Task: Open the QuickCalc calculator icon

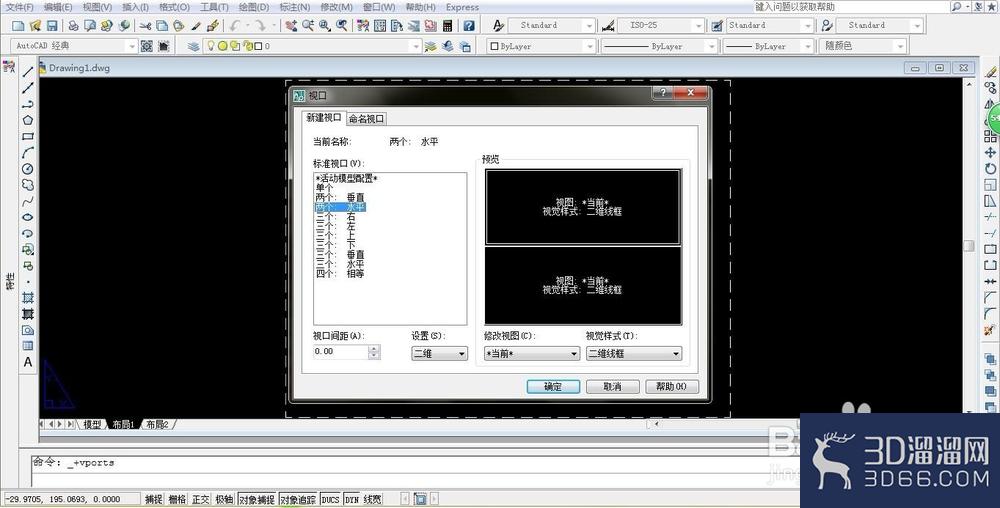Action: 448,25
